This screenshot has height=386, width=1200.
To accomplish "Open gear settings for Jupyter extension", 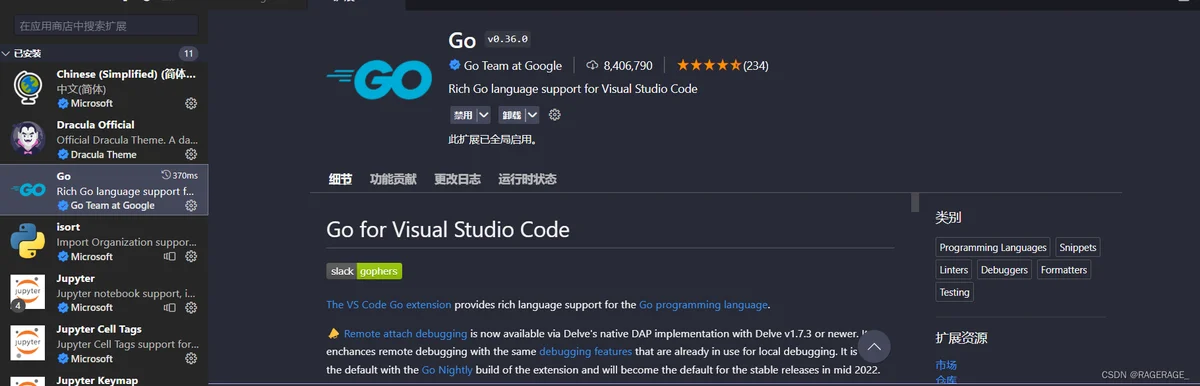I will (191, 307).
